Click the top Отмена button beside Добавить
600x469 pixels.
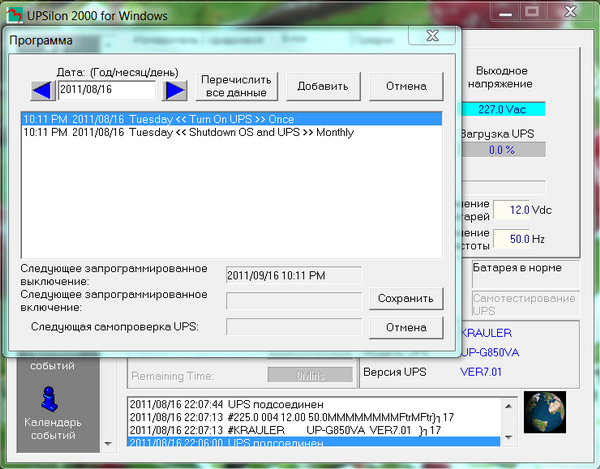click(x=406, y=86)
